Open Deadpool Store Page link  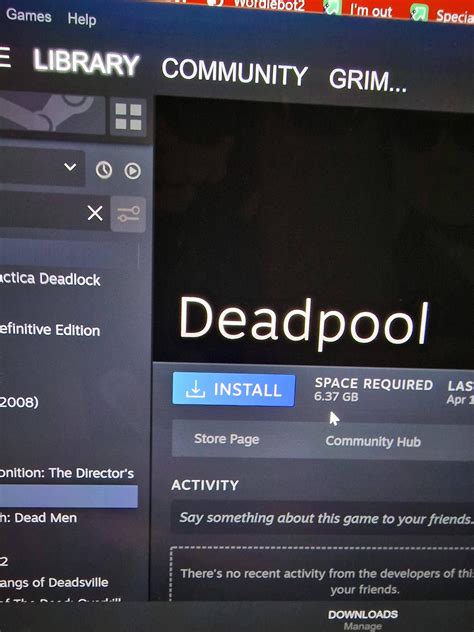click(x=227, y=439)
